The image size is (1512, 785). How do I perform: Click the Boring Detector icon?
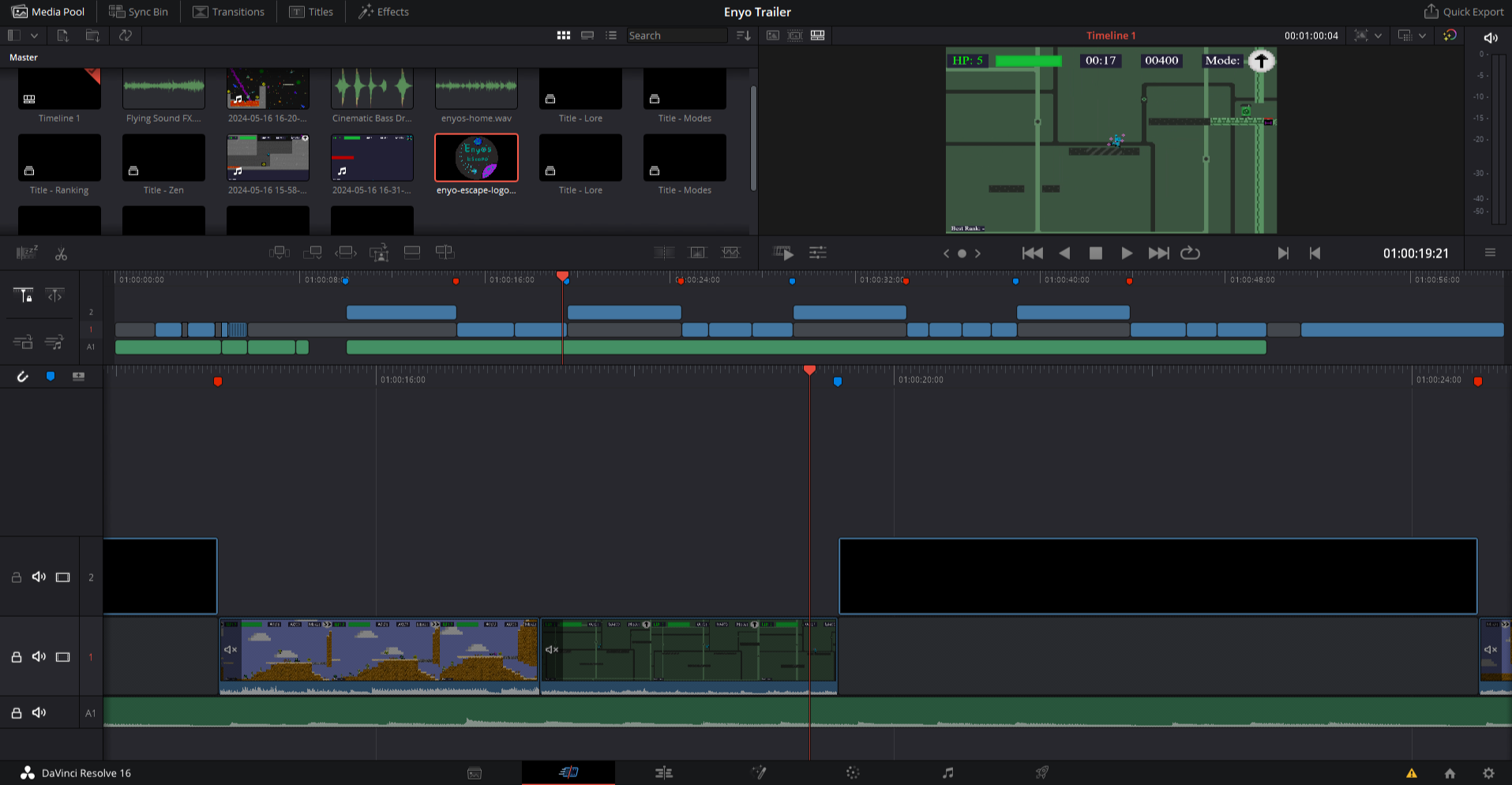pyautogui.click(x=27, y=253)
